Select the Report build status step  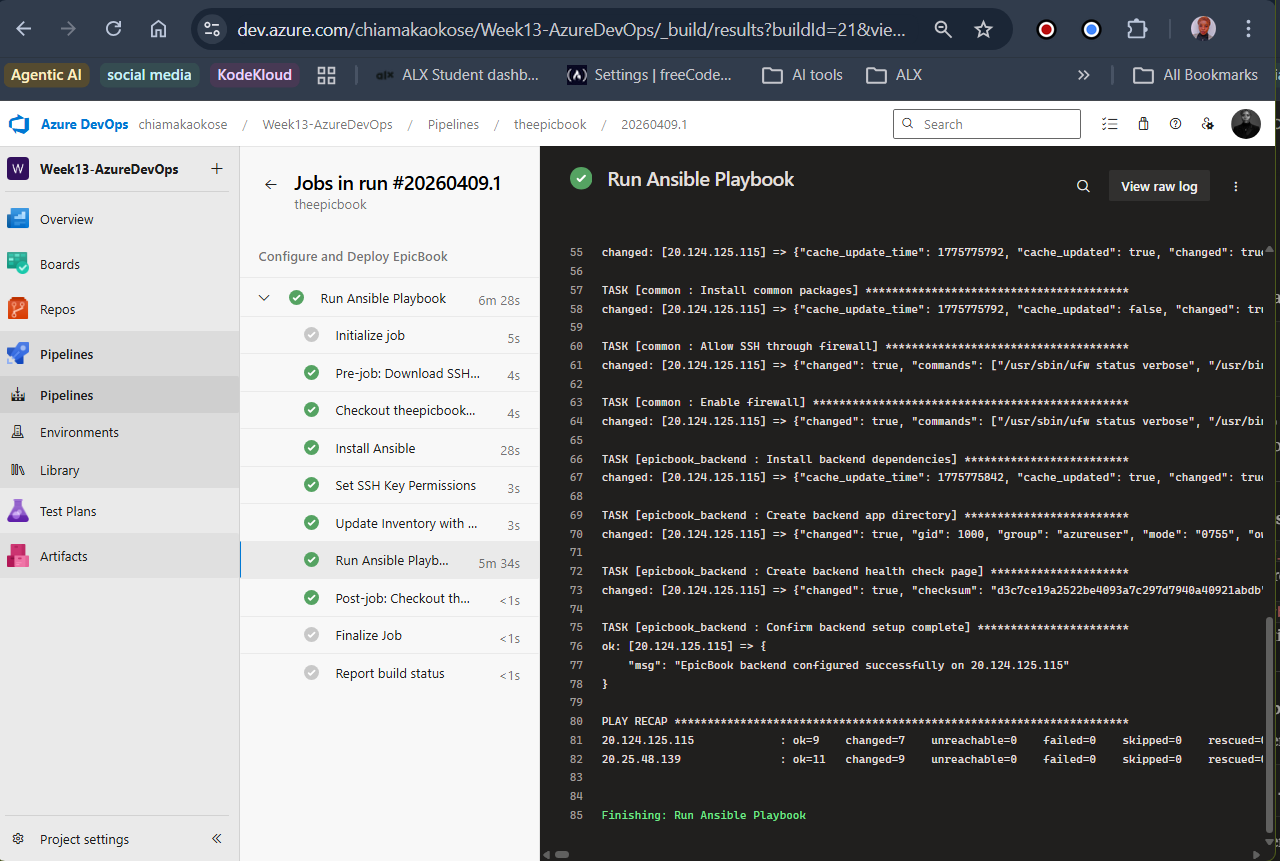(x=389, y=674)
